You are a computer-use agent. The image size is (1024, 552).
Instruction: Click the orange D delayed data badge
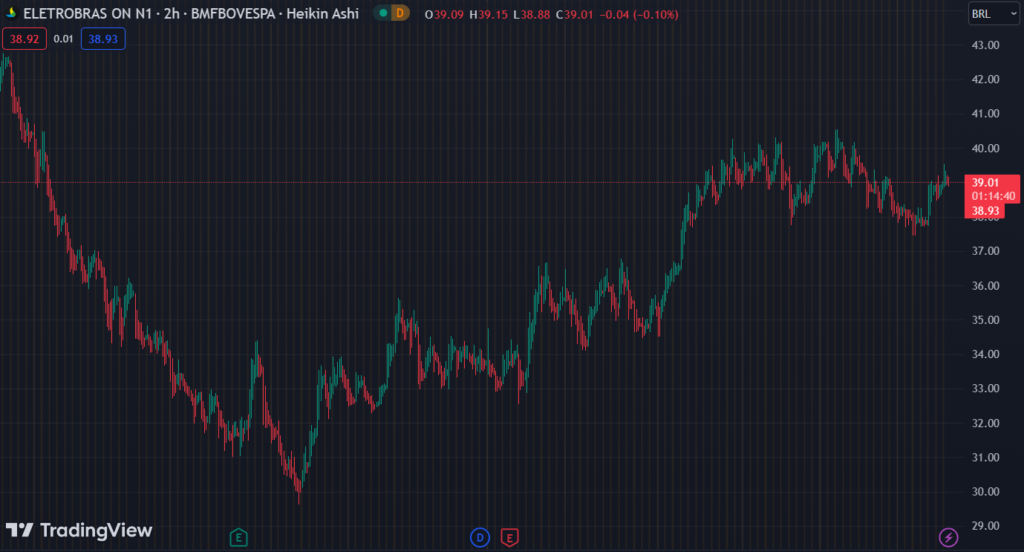[400, 13]
